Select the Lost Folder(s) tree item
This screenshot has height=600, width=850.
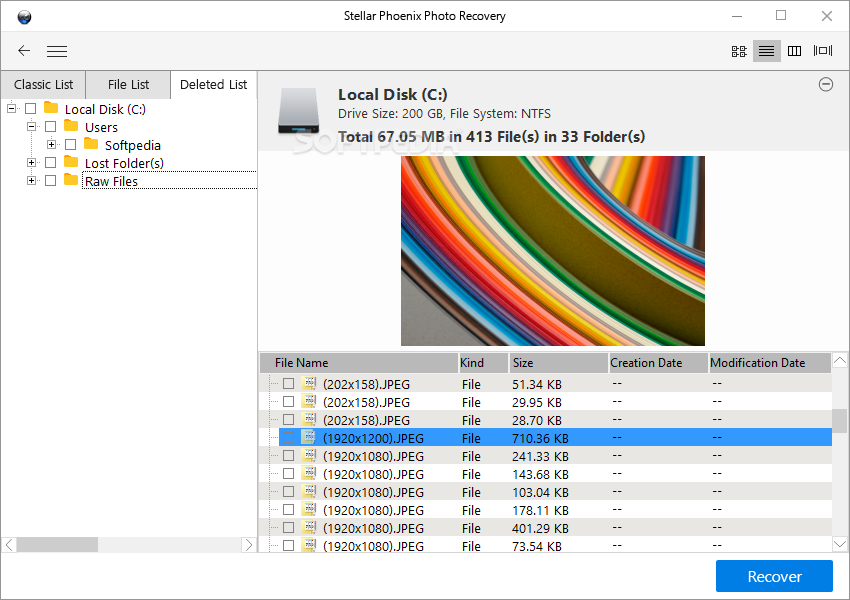tap(124, 163)
